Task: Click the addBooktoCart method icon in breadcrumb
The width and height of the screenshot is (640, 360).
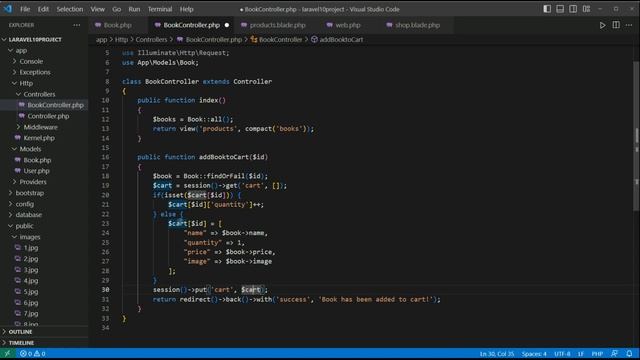Action: pos(314,40)
